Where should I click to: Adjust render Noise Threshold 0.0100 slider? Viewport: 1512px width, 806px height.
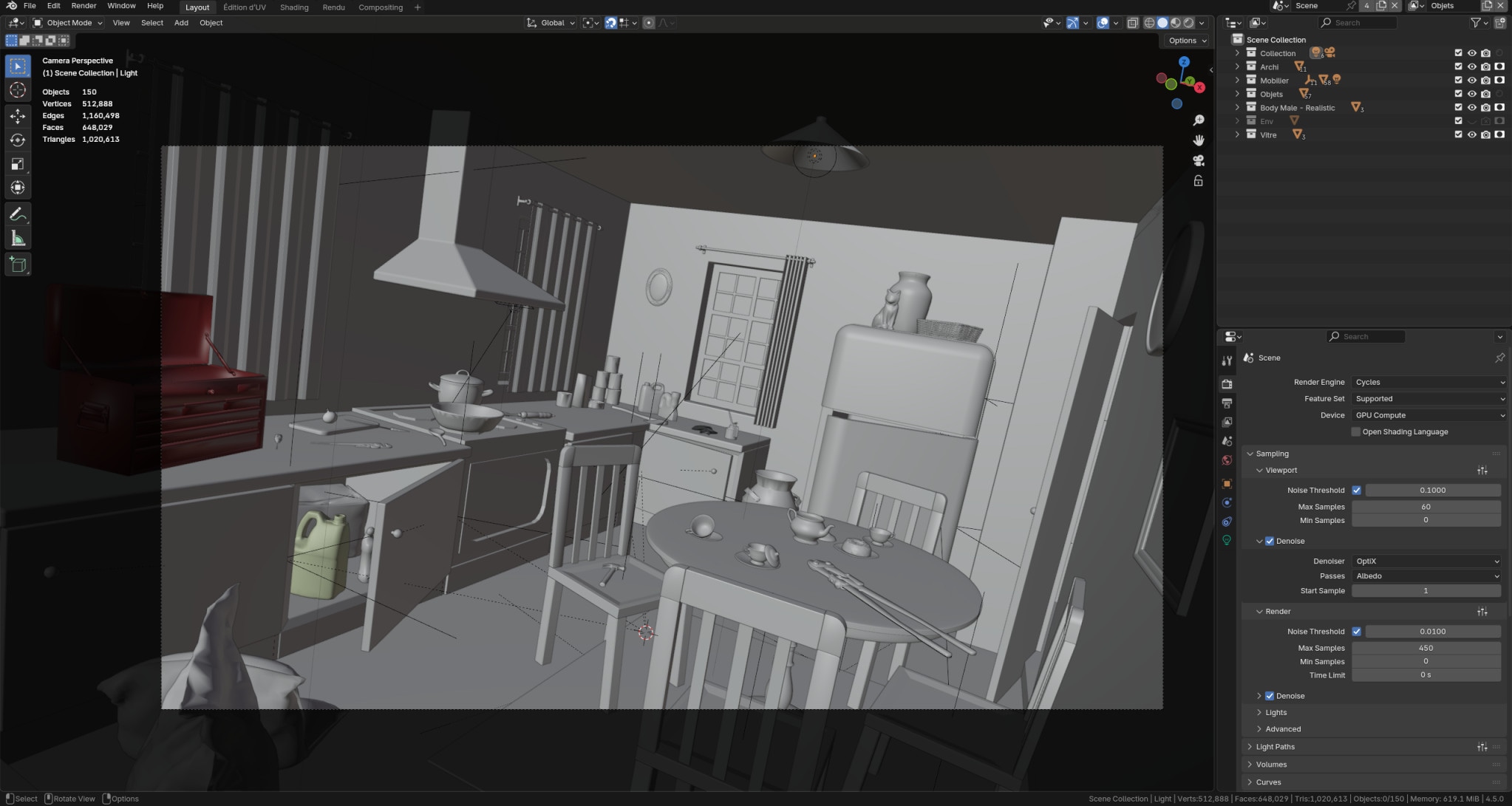[x=1432, y=632]
